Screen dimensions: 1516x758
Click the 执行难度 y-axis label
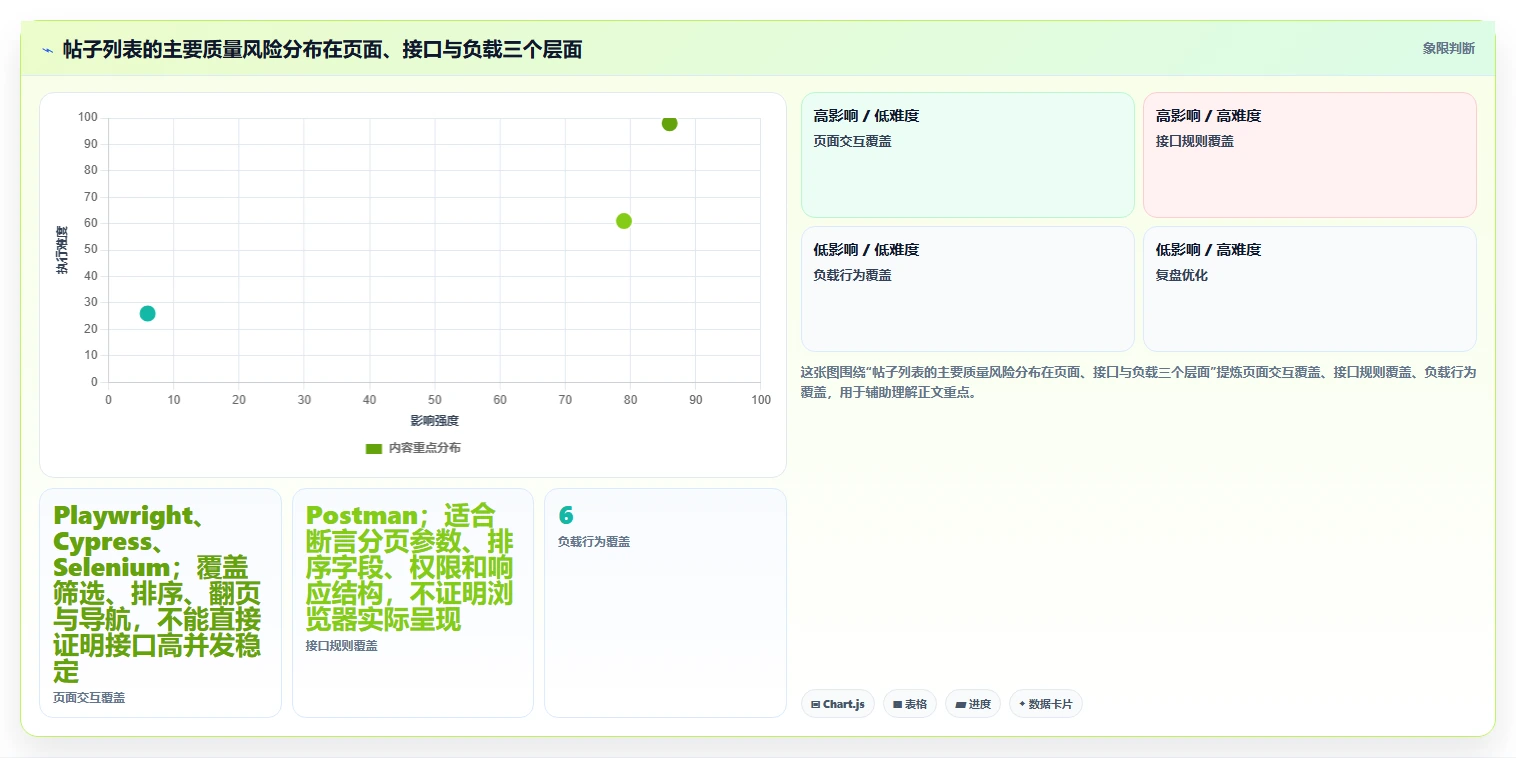[x=62, y=250]
